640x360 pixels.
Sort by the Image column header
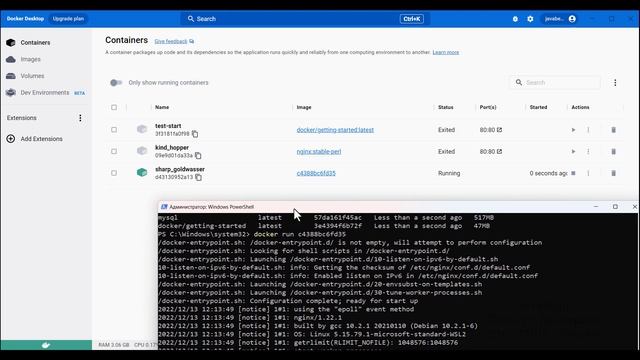[x=304, y=107]
